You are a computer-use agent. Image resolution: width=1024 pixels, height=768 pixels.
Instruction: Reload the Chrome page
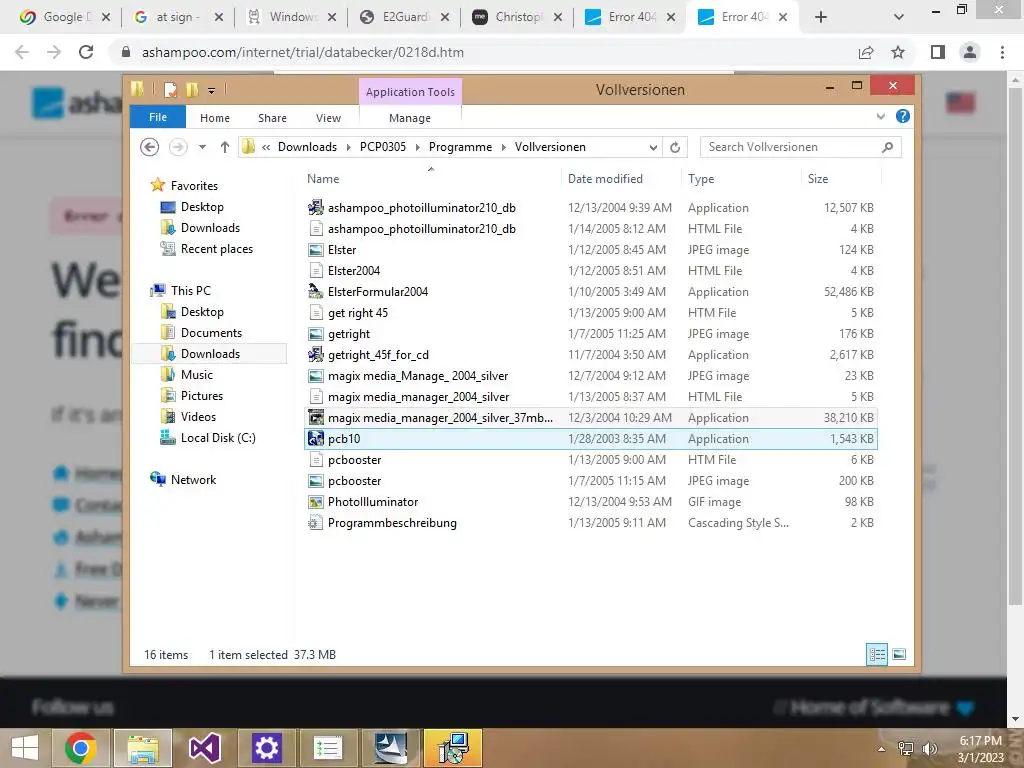click(86, 52)
